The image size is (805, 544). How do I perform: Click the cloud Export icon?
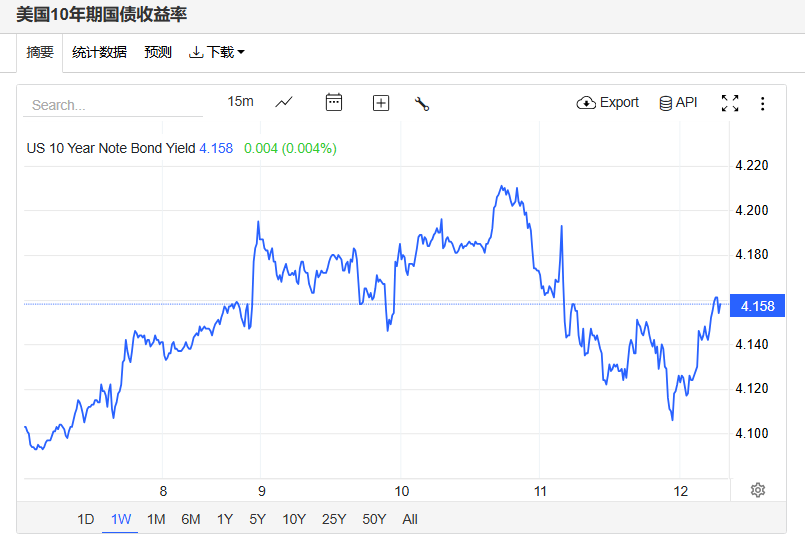[586, 103]
